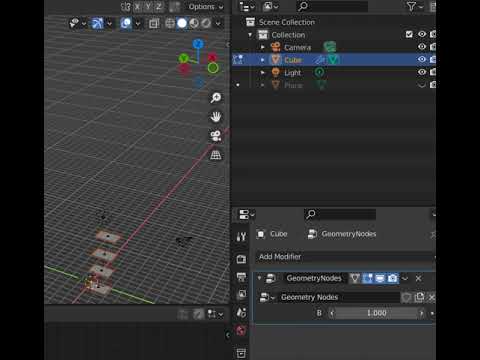
Task: Click the outliner search field
Action: [x=332, y=6]
